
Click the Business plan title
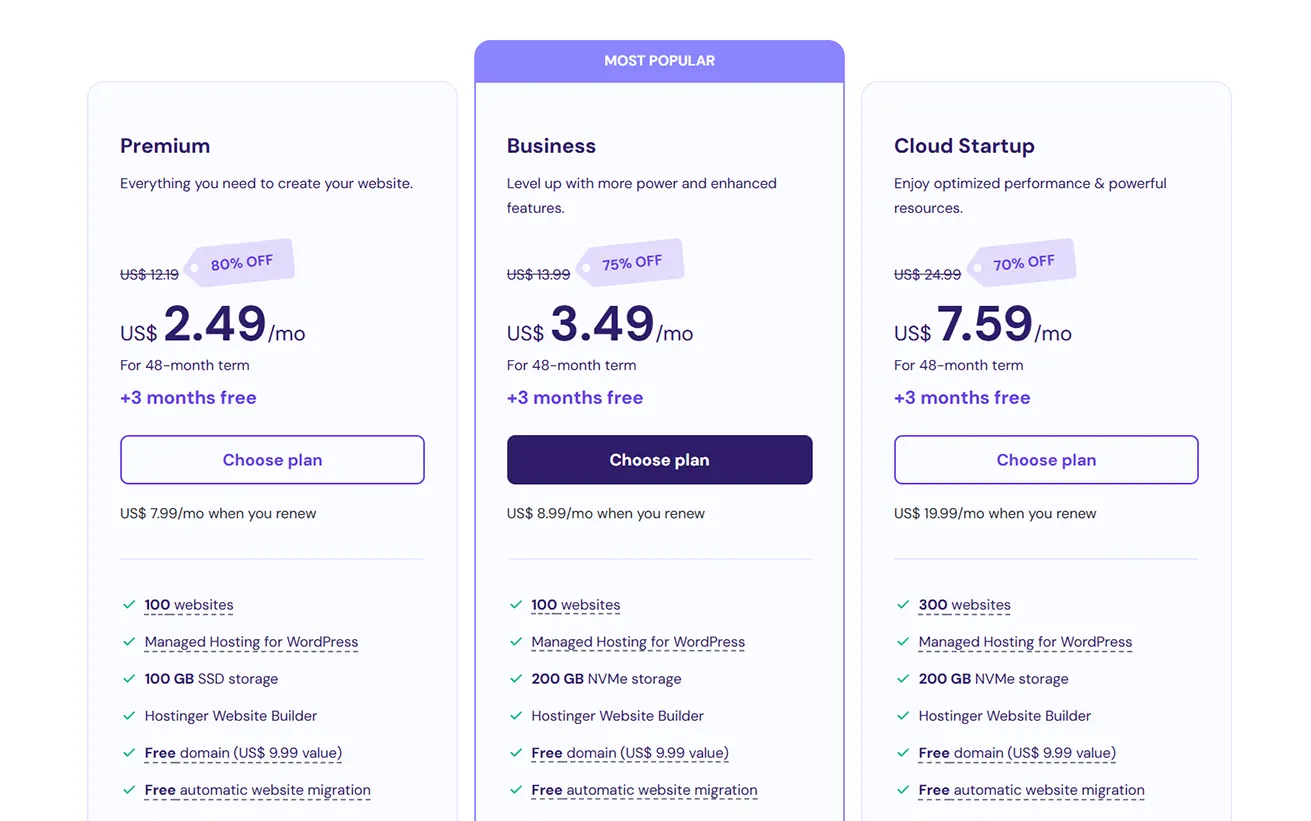tap(551, 146)
